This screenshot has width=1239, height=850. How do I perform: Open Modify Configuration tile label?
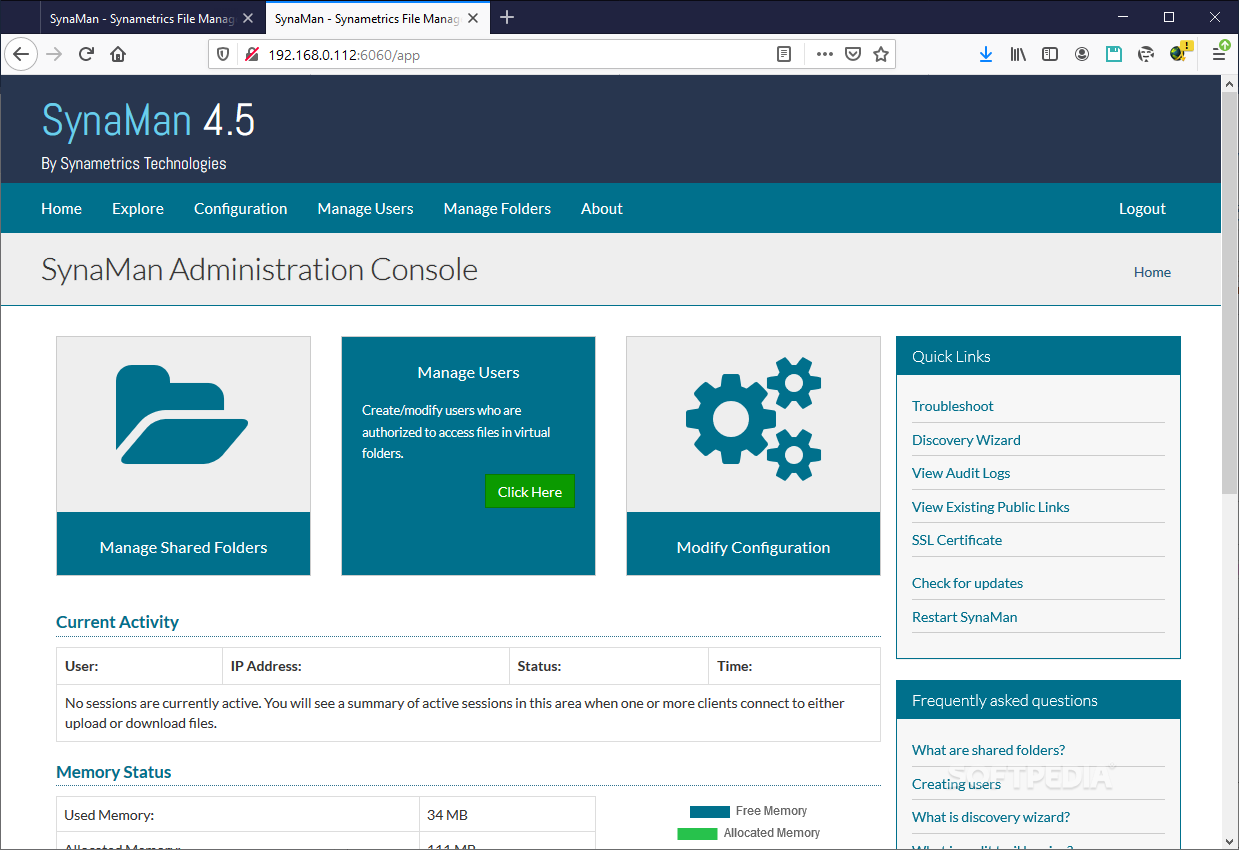point(753,547)
